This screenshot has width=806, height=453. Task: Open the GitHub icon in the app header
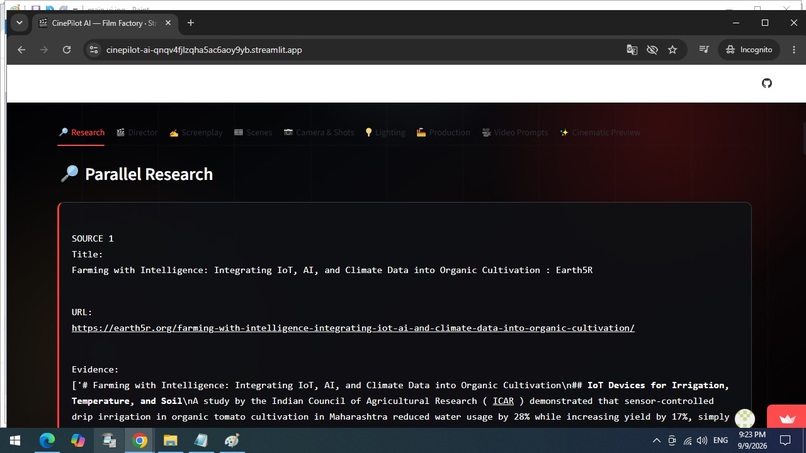tap(766, 83)
